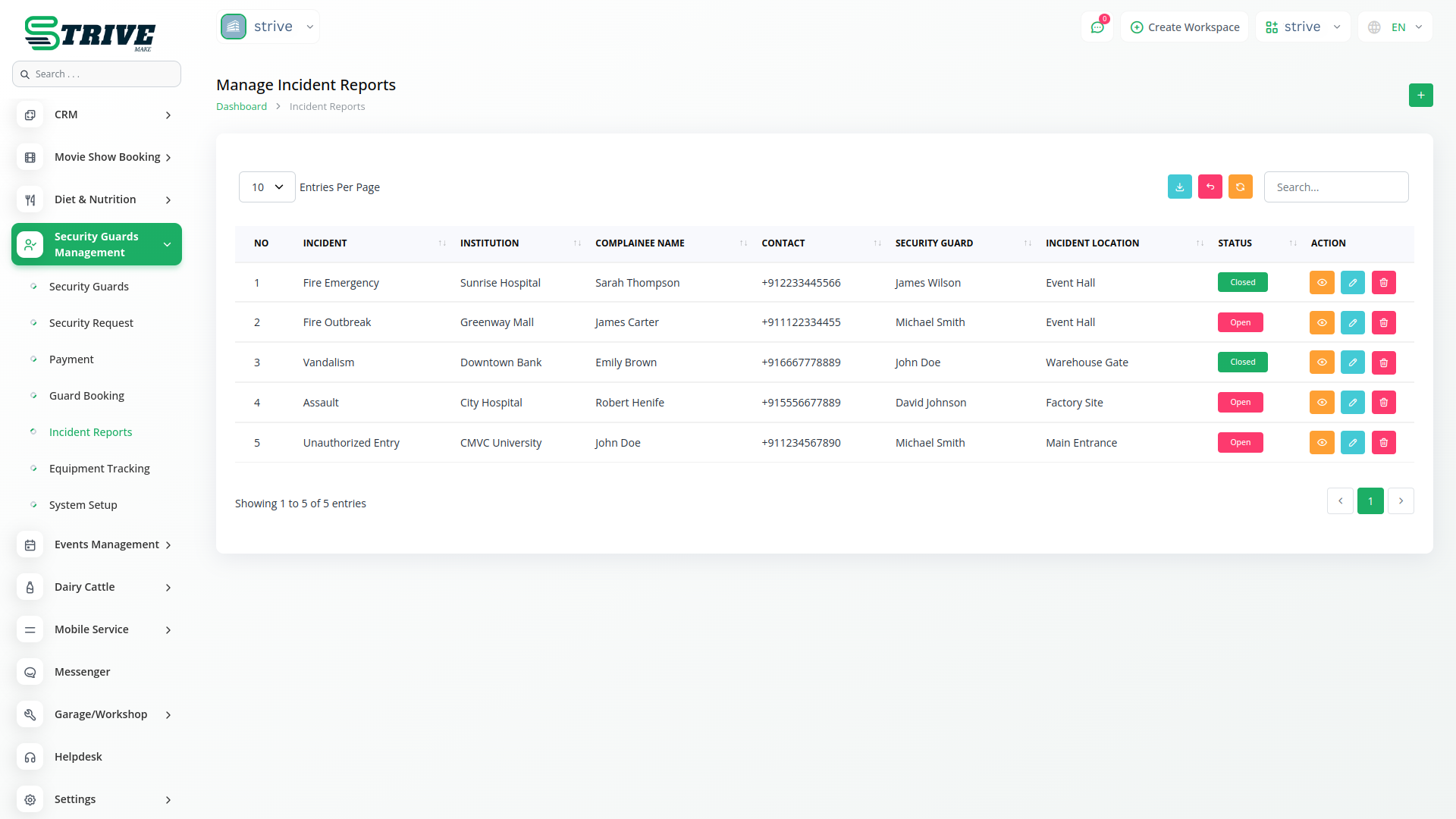The height and width of the screenshot is (819, 1456).
Task: View details of Assault incident
Action: 1321,403
